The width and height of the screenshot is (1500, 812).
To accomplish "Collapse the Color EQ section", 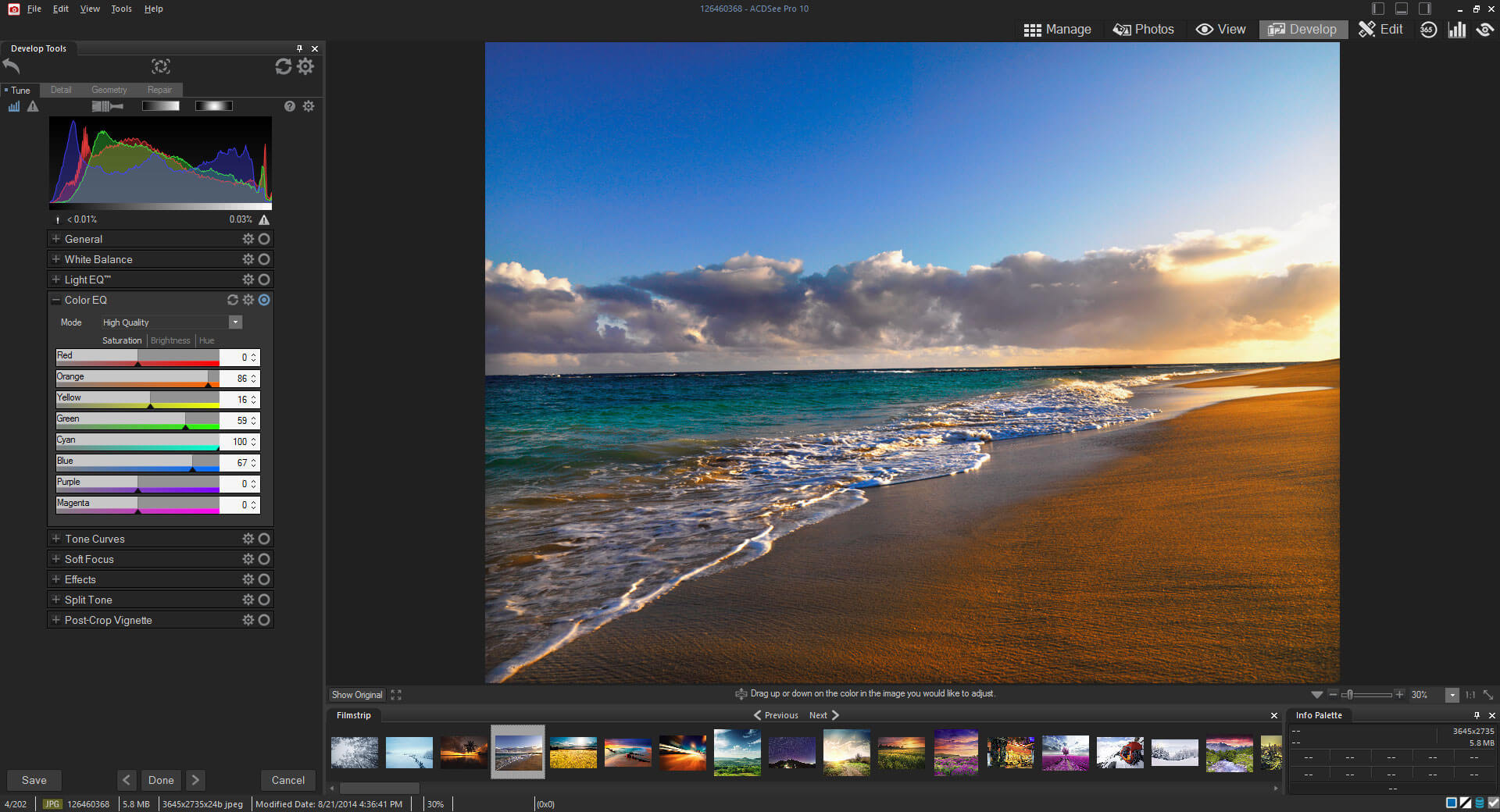I will [x=56, y=300].
